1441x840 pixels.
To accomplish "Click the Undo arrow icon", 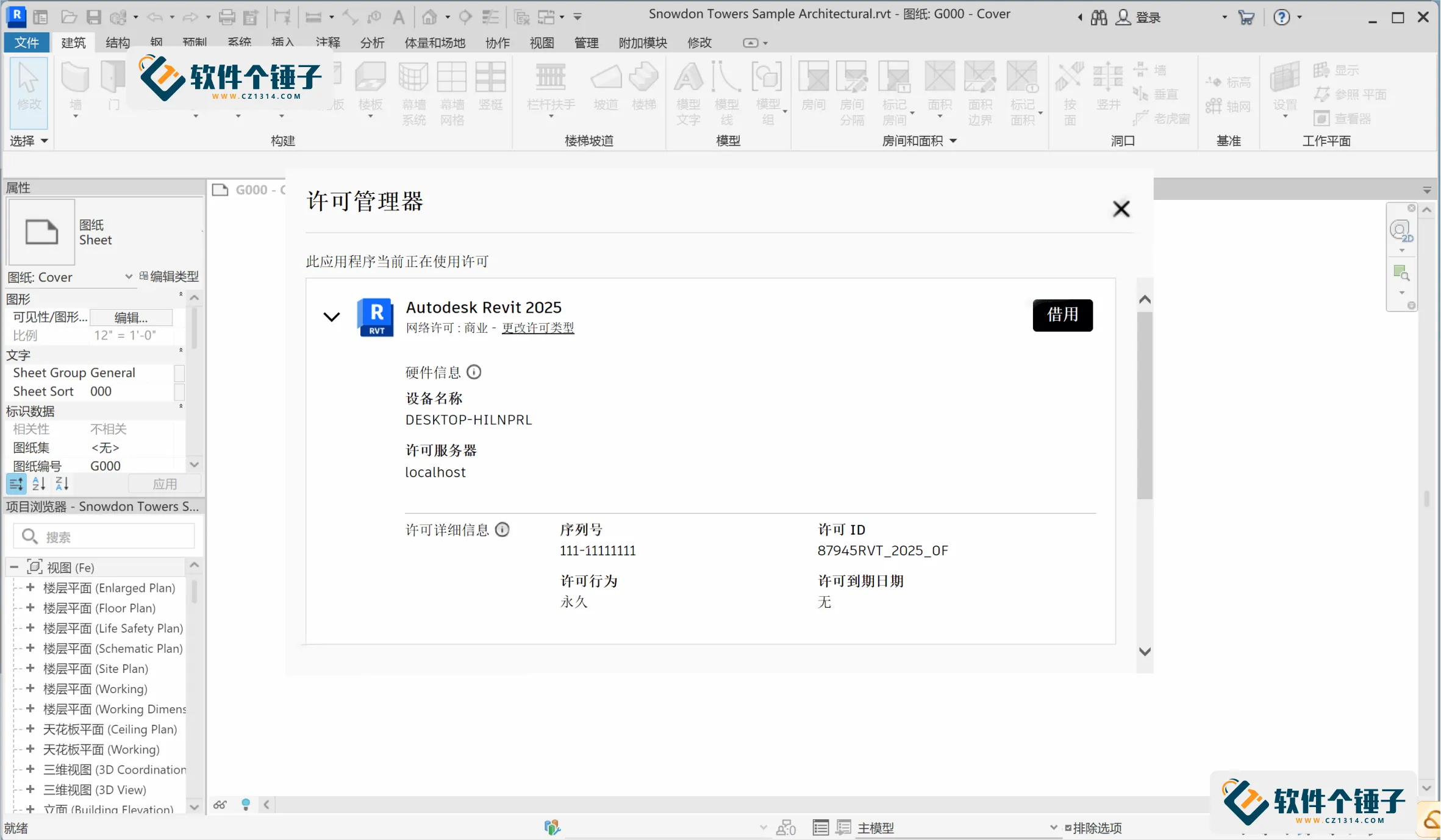I will click(x=155, y=17).
